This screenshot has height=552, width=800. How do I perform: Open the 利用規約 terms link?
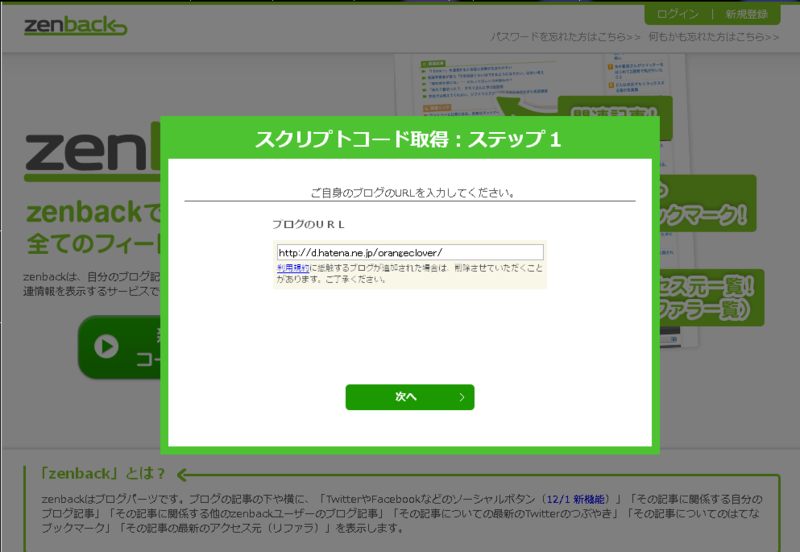pyautogui.click(x=293, y=268)
